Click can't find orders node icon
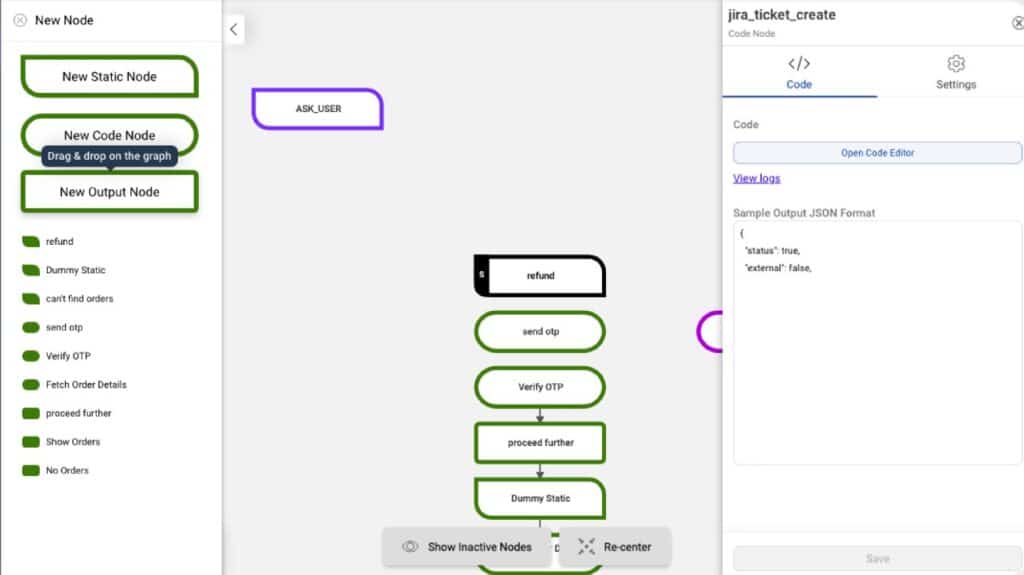 tap(31, 299)
